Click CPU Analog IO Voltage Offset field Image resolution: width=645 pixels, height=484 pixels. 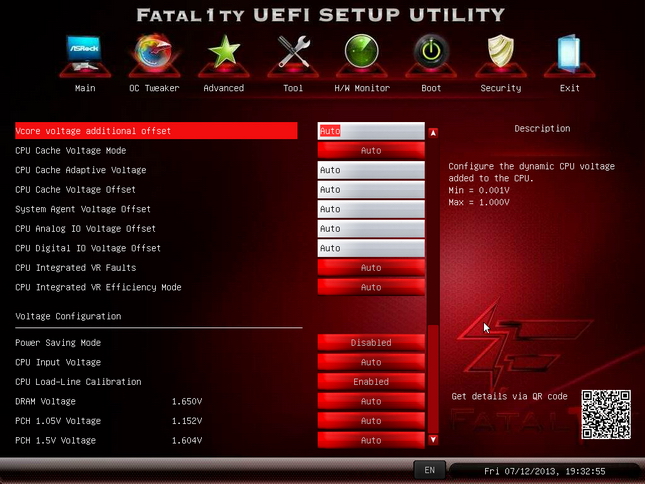pos(371,229)
